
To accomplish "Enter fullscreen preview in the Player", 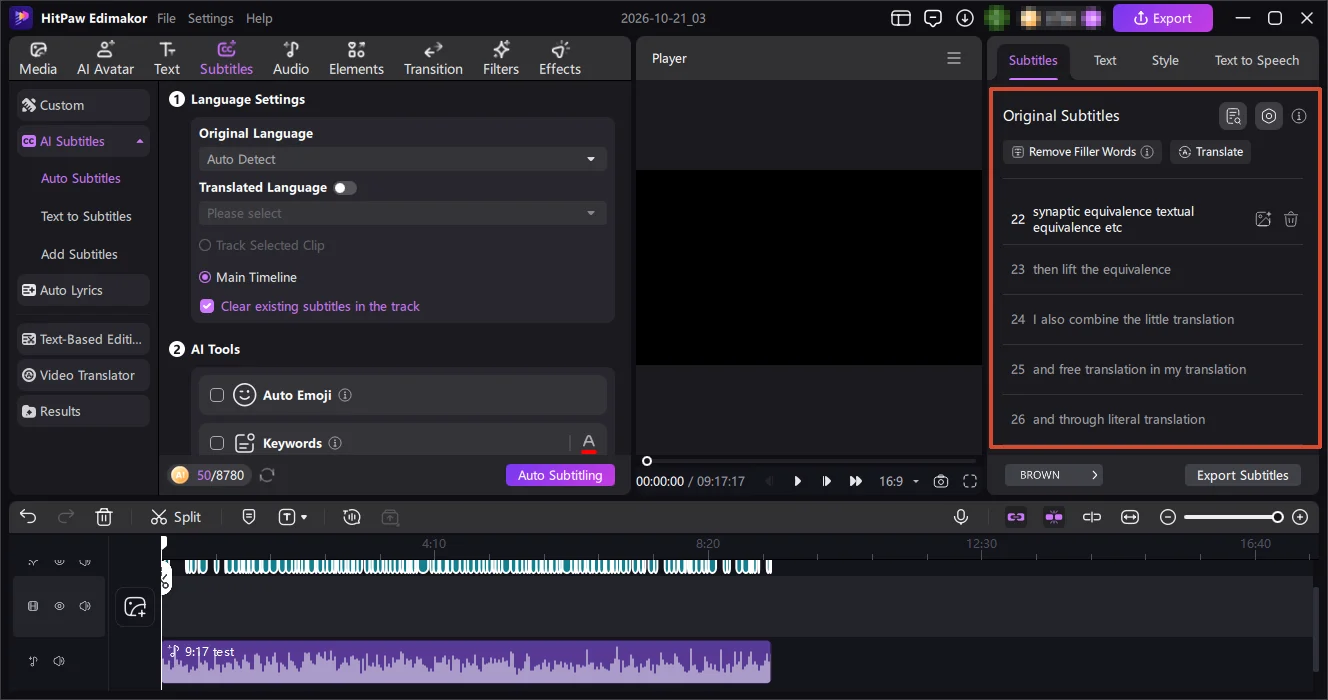I will click(x=970, y=481).
